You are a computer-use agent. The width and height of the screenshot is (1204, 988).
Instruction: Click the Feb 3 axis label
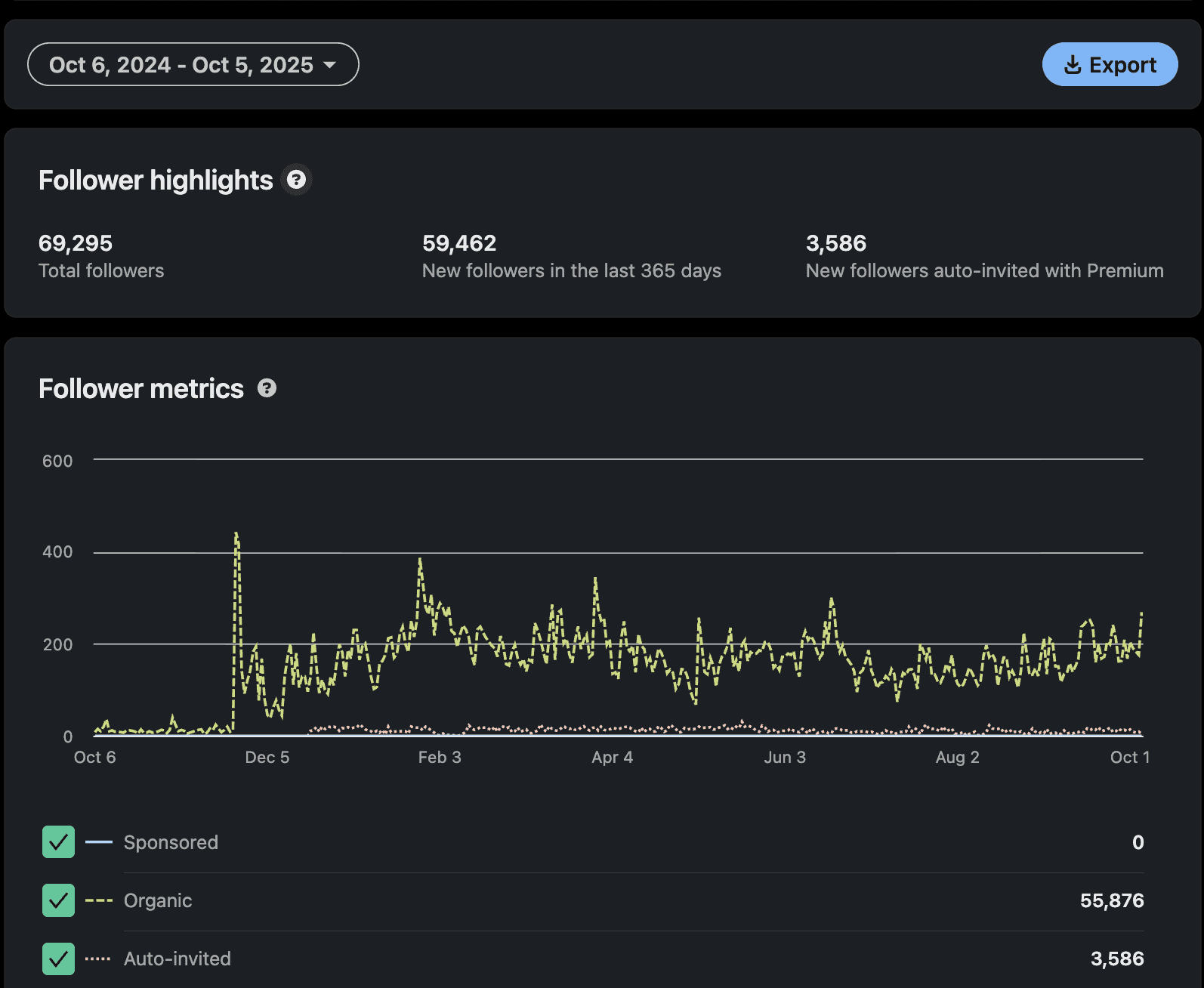(440, 757)
